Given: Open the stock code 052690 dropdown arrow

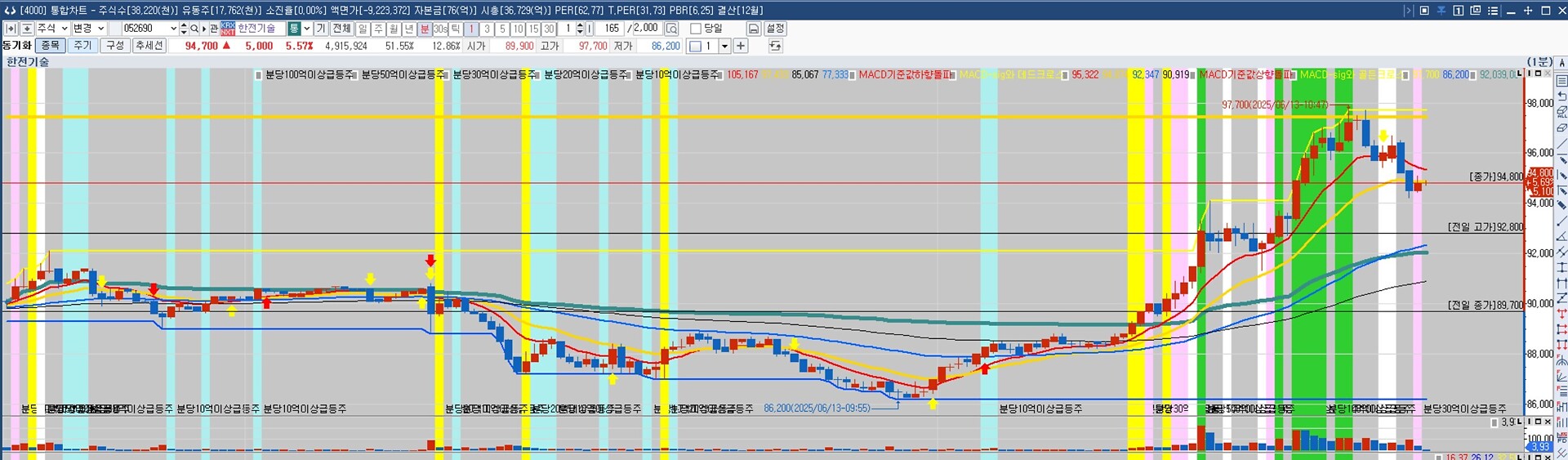Looking at the screenshot, I should [x=172, y=29].
